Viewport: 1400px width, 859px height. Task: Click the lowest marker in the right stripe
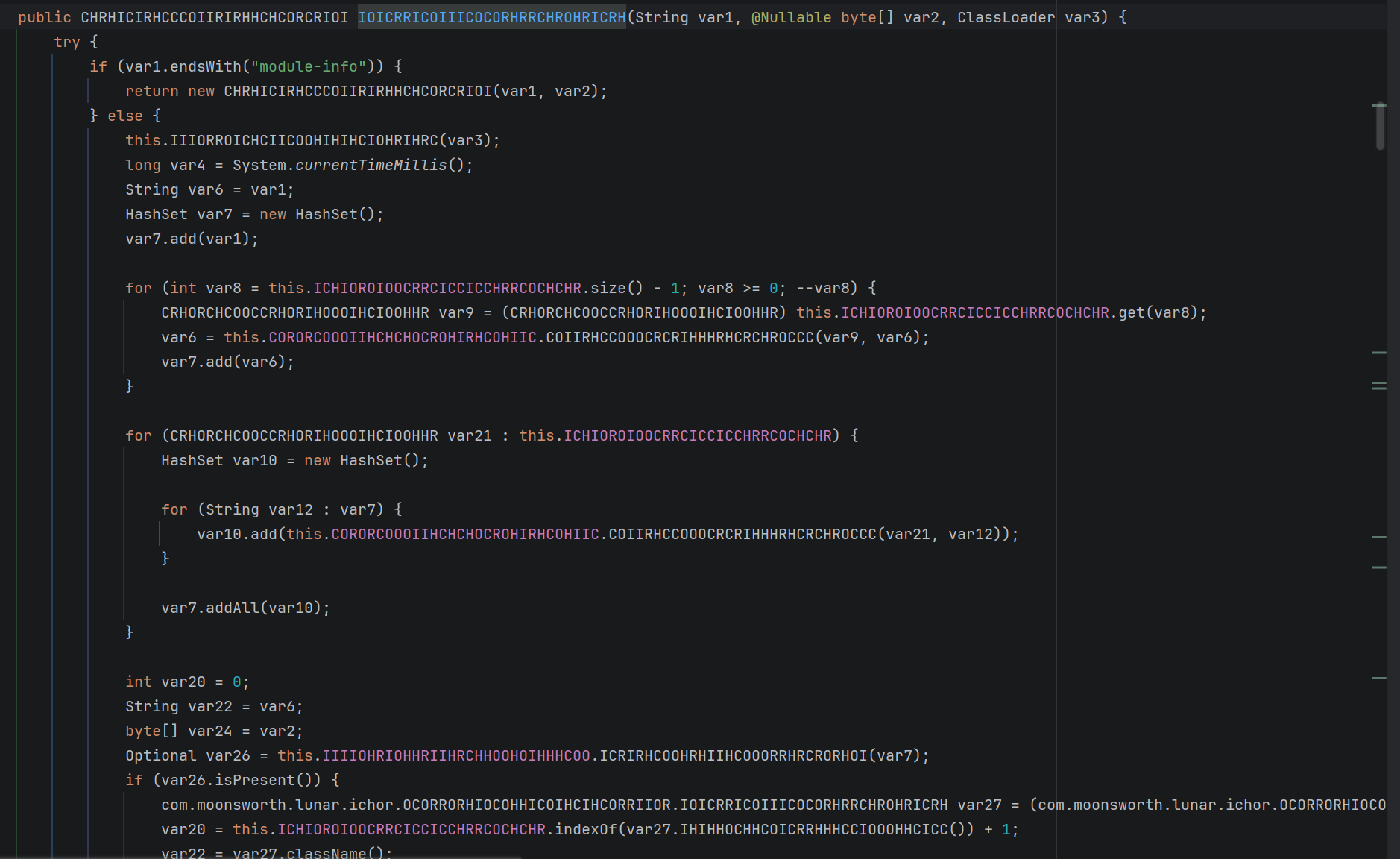pos(1379,678)
